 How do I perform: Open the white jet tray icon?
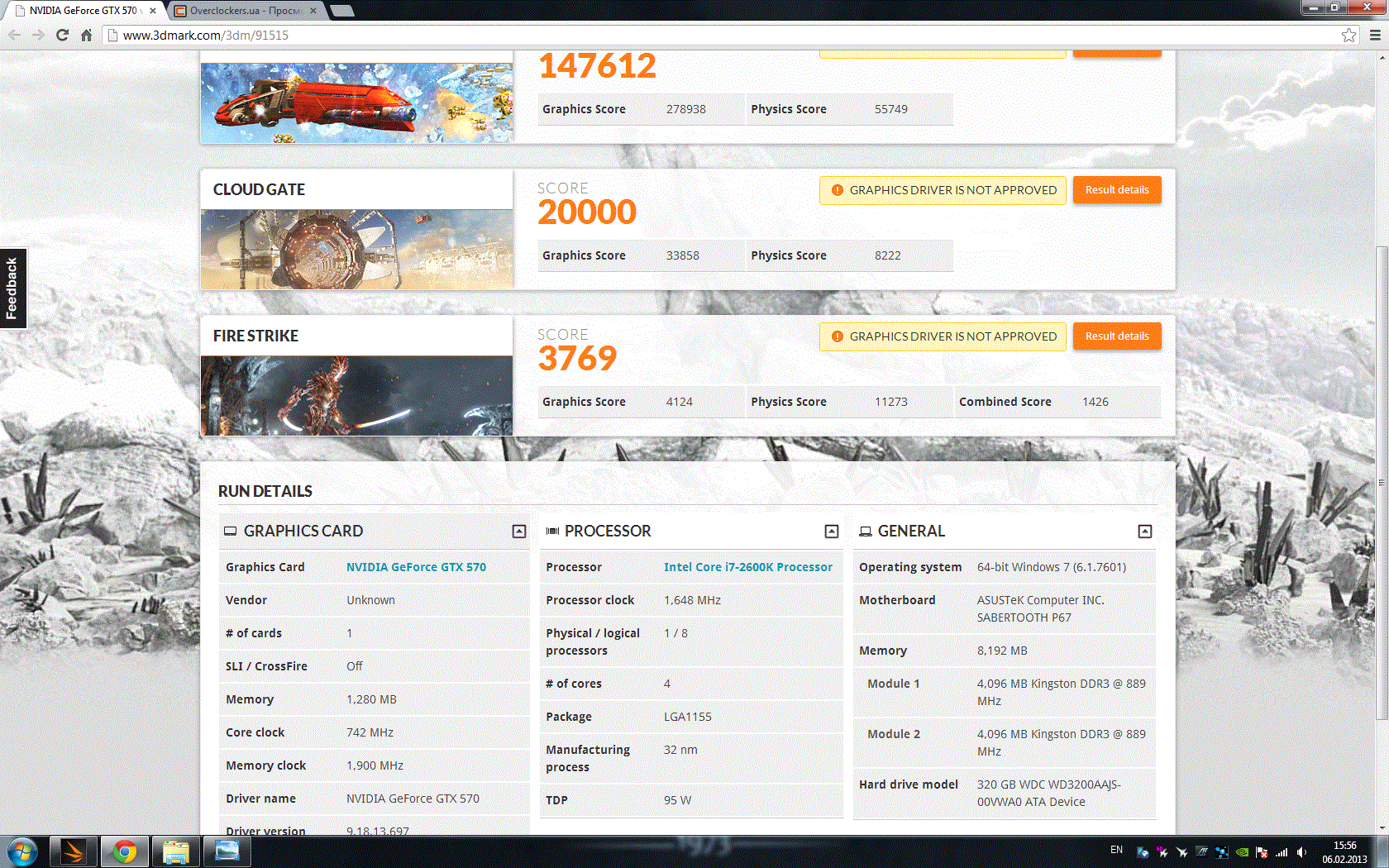[1182, 852]
